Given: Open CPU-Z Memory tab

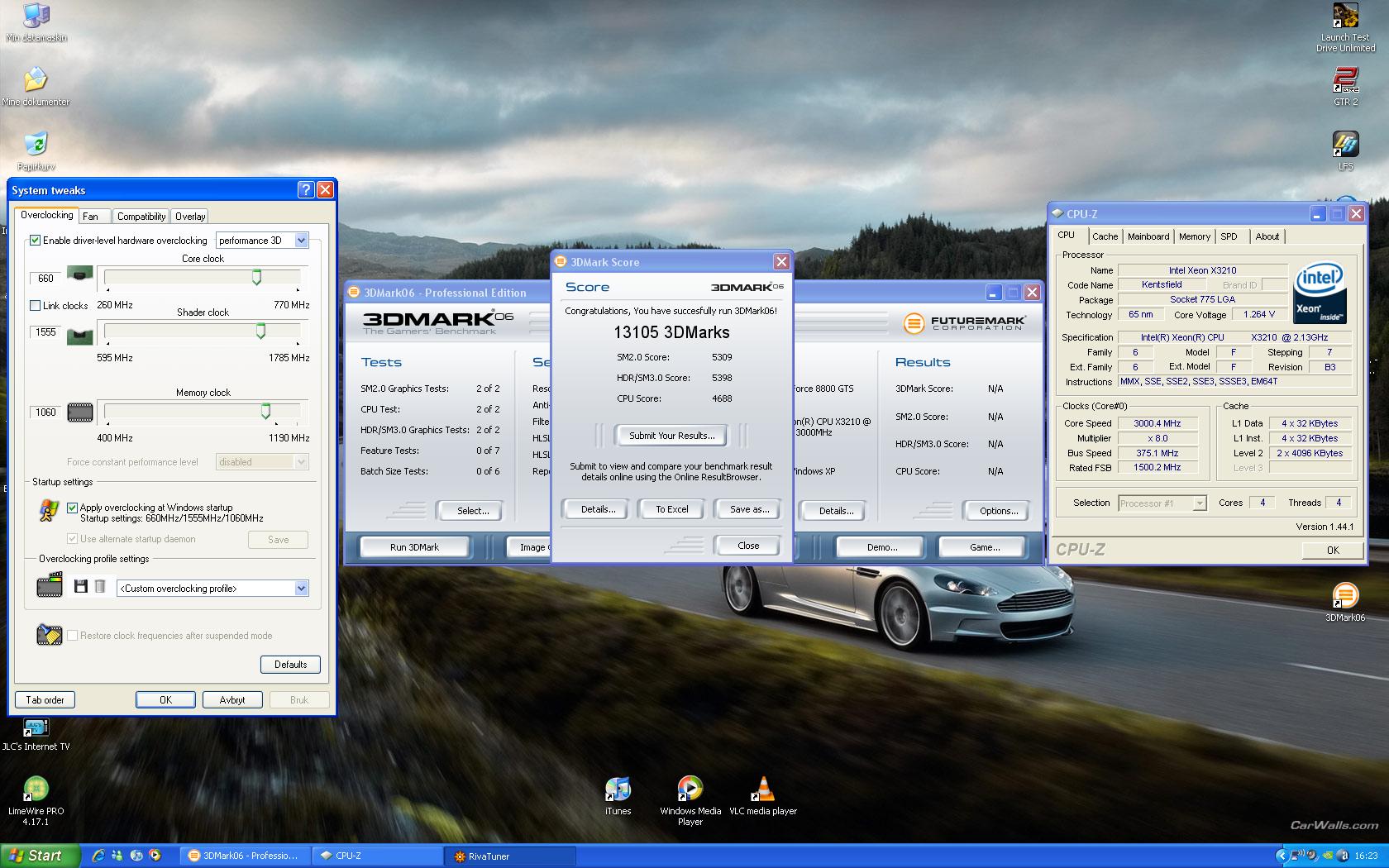Looking at the screenshot, I should [x=1194, y=236].
